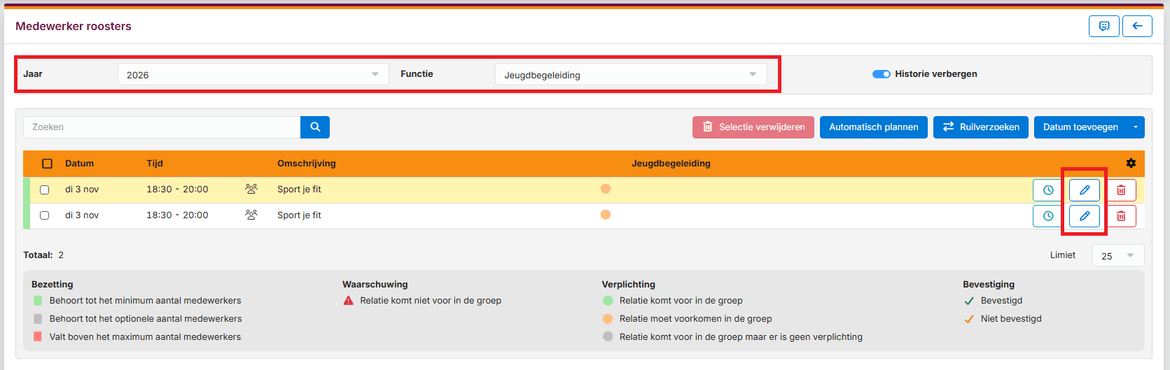Click the group icon in the yellow row
Viewport: 1170px width, 370px height.
[251, 189]
